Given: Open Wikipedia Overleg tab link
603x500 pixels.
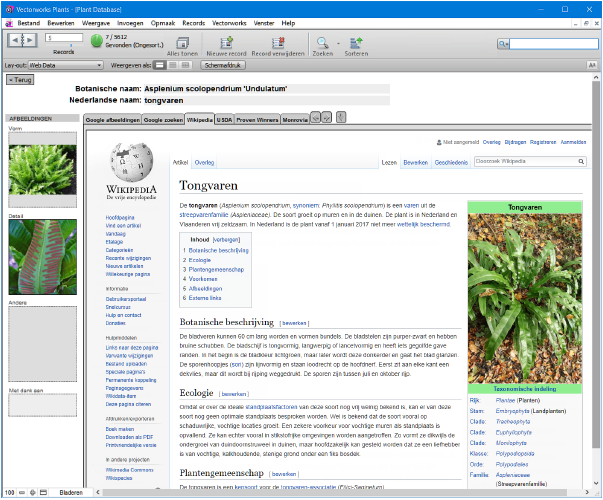Looking at the screenshot, I should coord(204,162).
